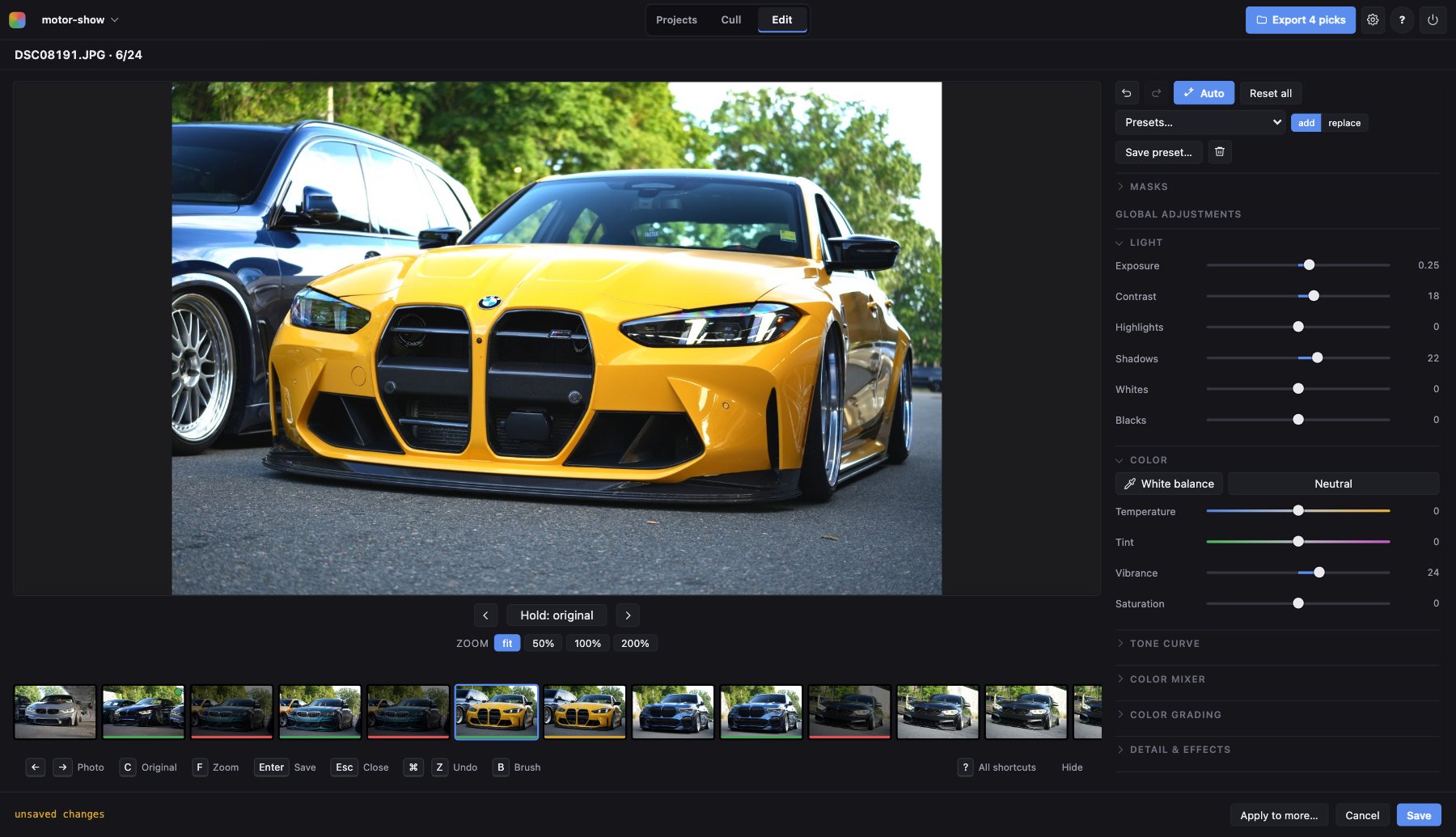Set zoom to 200%

[635, 644]
